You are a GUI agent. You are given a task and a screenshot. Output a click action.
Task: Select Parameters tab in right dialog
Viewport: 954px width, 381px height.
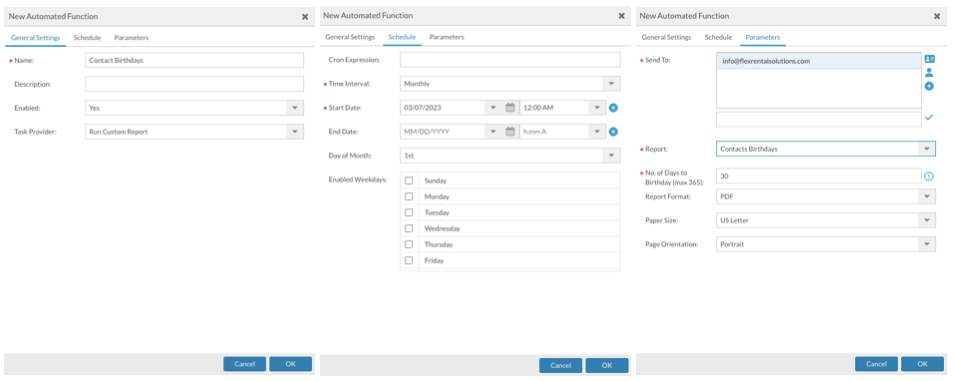coord(763,37)
